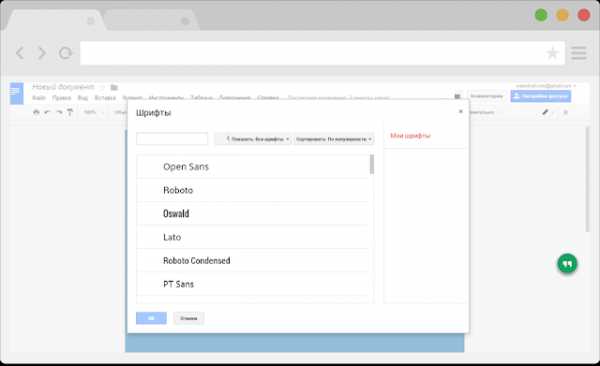Select the PT Sans font
The width and height of the screenshot is (600, 366).
click(253, 284)
